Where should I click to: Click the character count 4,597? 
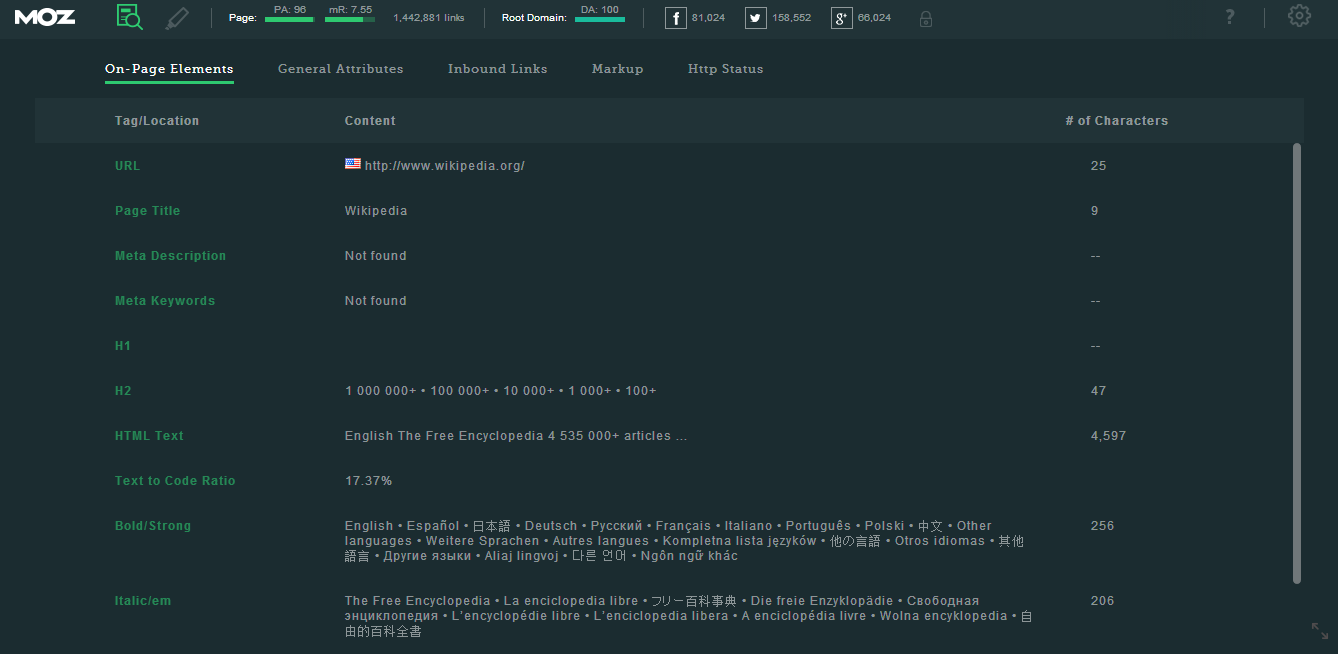click(1109, 436)
